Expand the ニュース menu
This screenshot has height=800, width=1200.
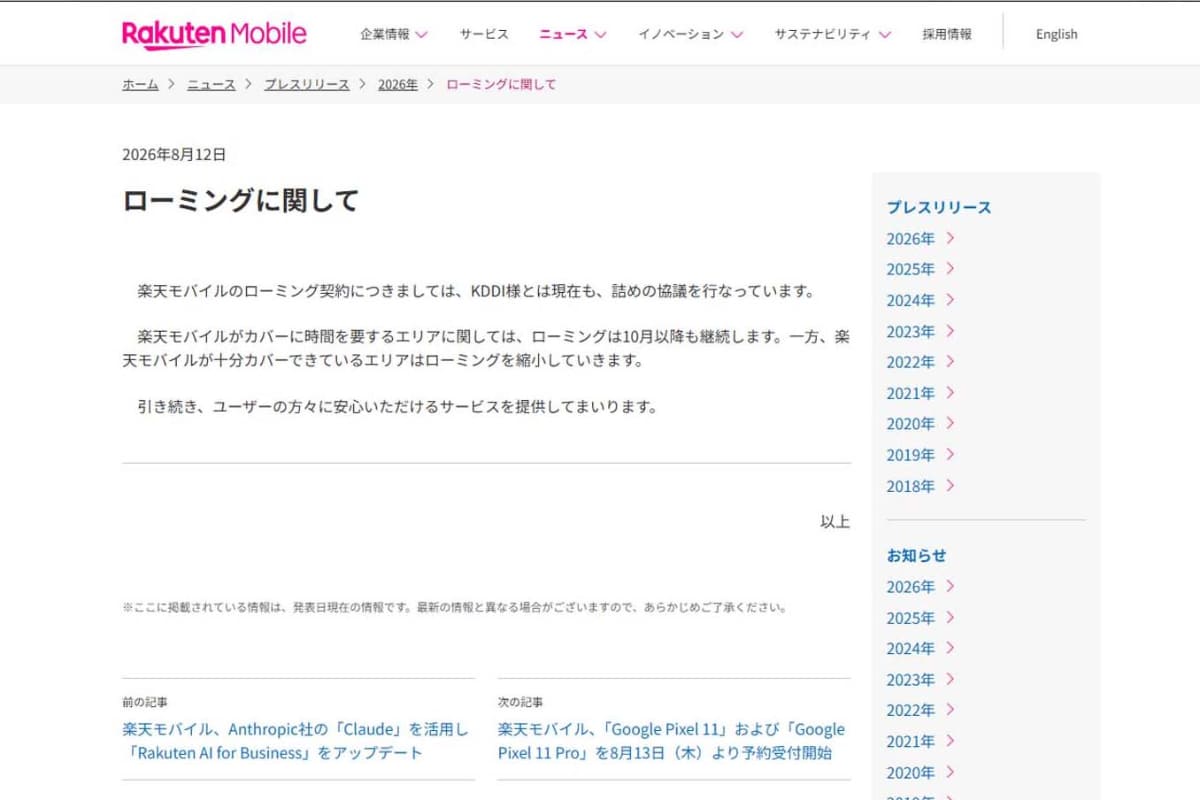coord(573,34)
